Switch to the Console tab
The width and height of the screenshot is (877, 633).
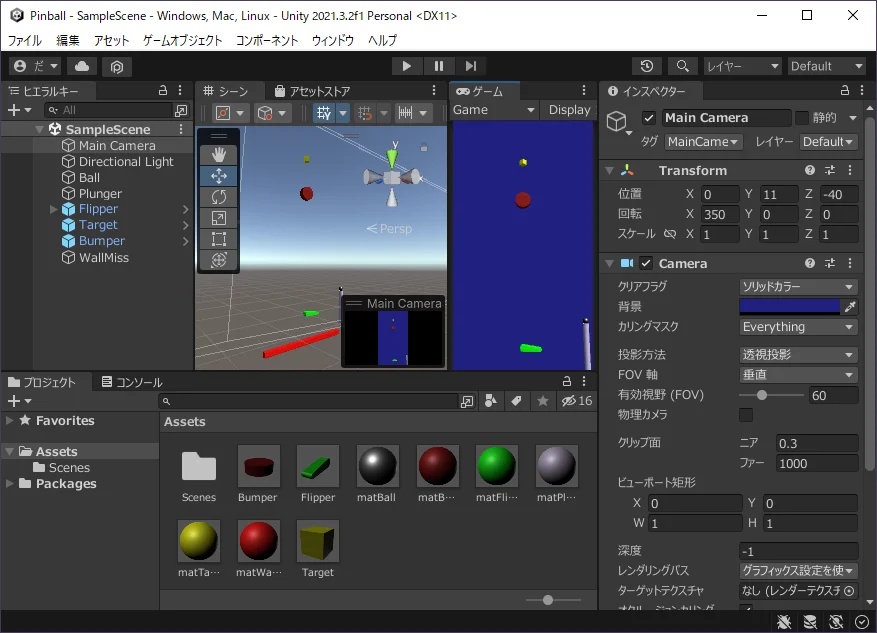click(132, 382)
